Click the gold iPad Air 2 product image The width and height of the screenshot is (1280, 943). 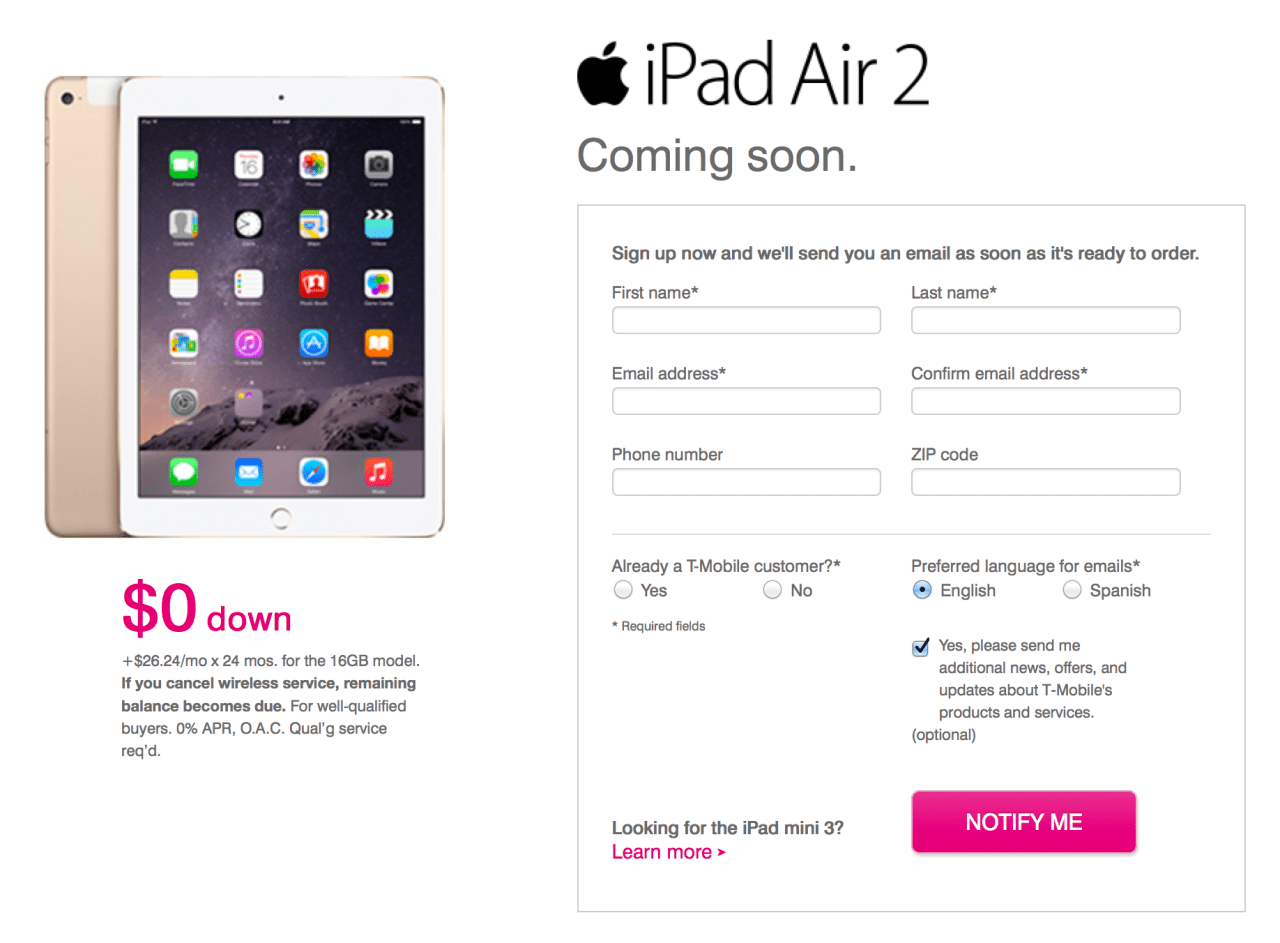pyautogui.click(x=245, y=307)
